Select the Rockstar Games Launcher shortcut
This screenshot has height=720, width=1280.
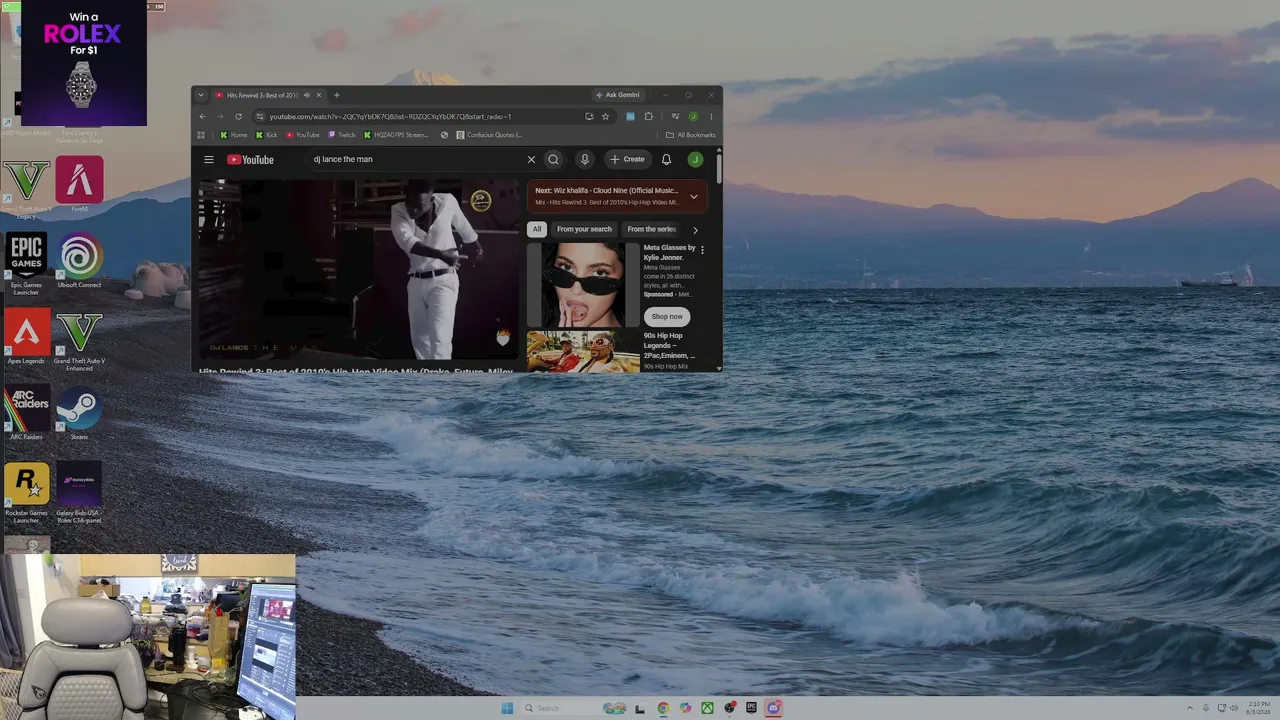point(26,493)
